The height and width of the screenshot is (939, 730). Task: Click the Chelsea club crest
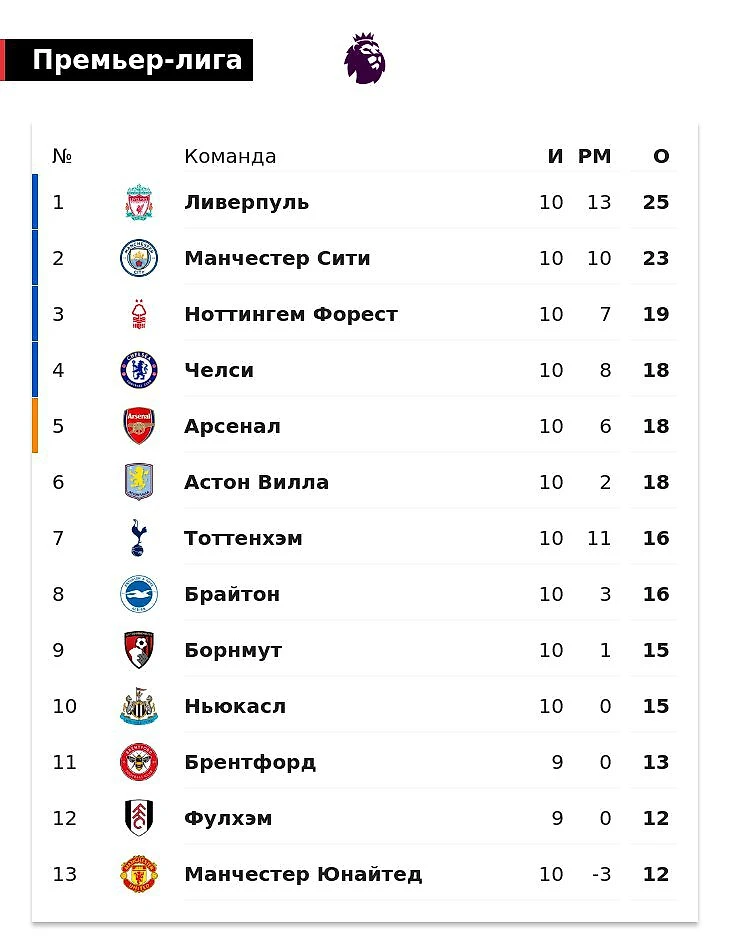point(139,370)
